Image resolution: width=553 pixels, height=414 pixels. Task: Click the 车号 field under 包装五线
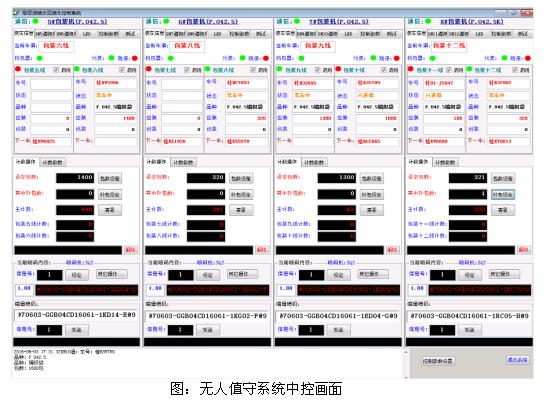51,84
